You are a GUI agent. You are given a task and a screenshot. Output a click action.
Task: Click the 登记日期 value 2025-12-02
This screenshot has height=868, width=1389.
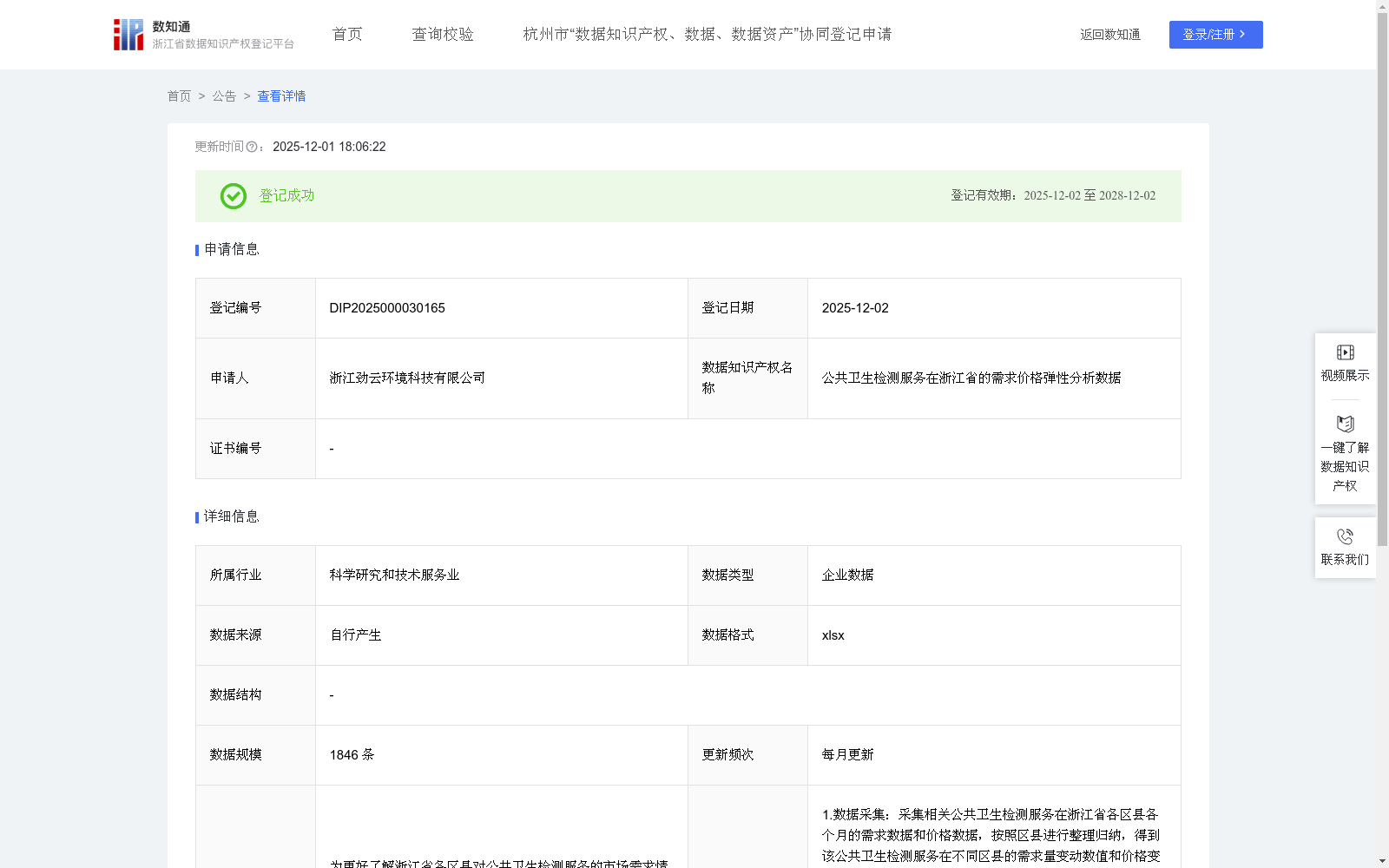click(x=855, y=308)
